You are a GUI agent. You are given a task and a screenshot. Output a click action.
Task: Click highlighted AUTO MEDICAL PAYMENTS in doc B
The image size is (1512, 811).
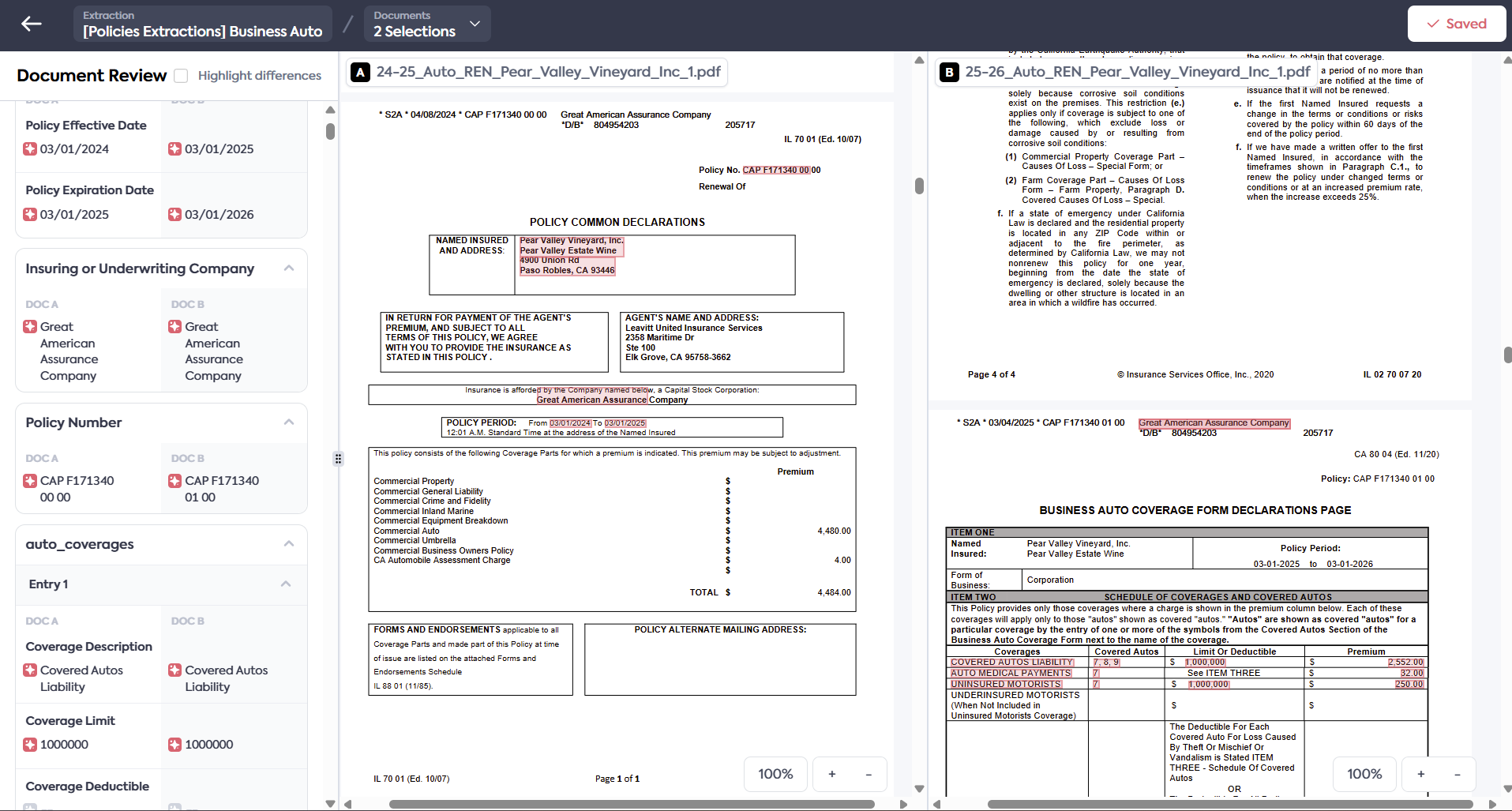(1011, 674)
